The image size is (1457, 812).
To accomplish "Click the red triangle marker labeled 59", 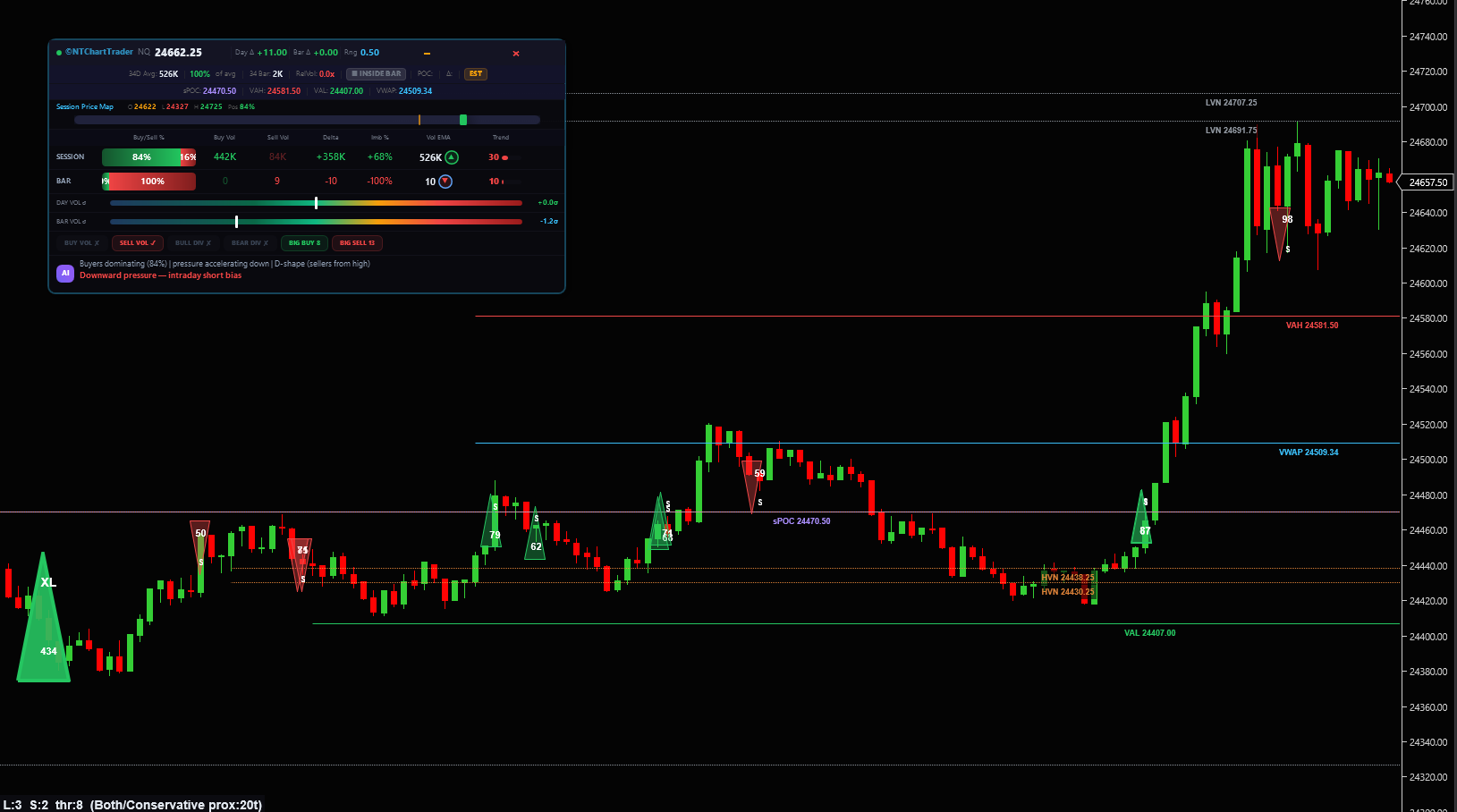I will pyautogui.click(x=753, y=486).
